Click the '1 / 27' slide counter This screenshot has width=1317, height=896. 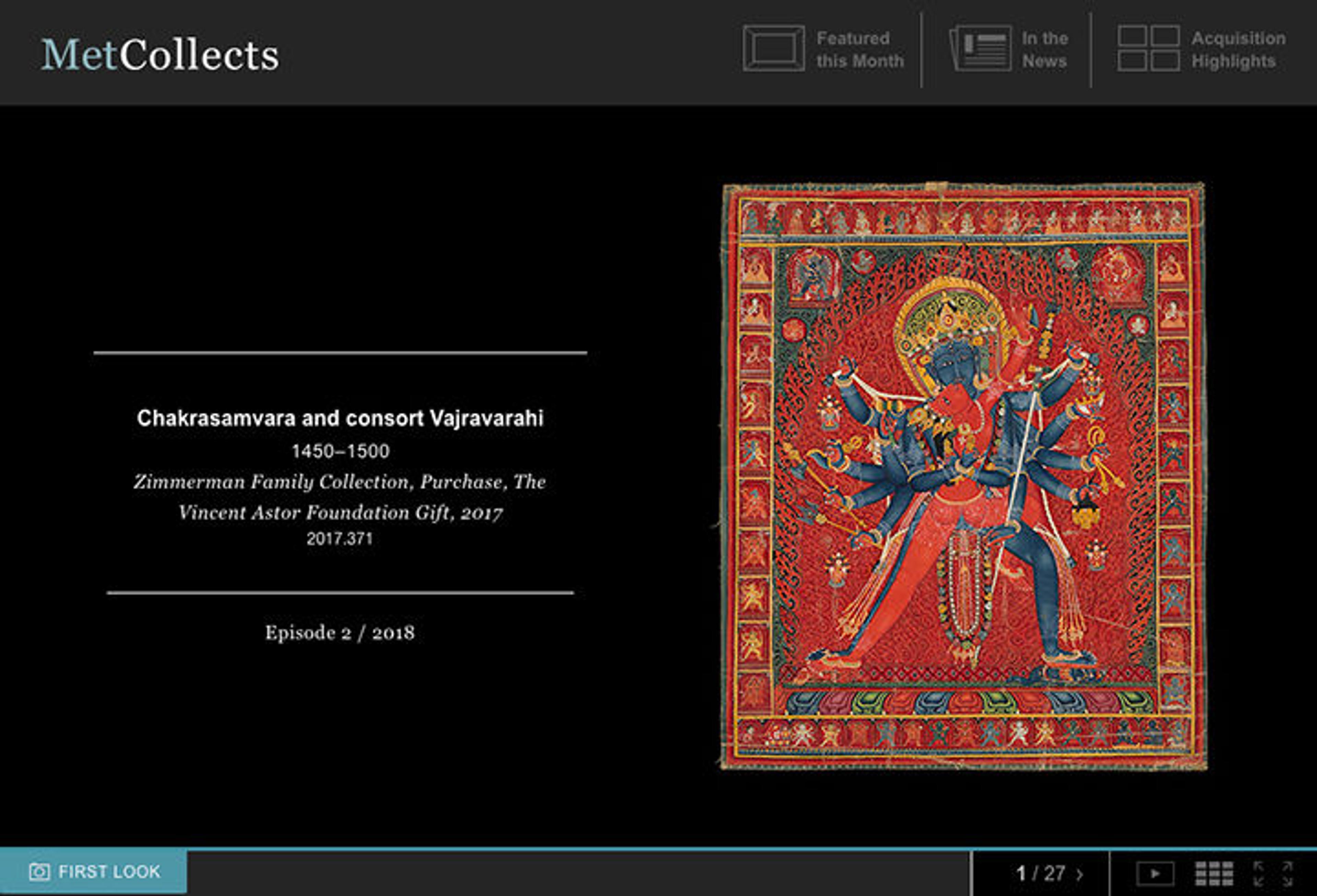[x=1040, y=873]
